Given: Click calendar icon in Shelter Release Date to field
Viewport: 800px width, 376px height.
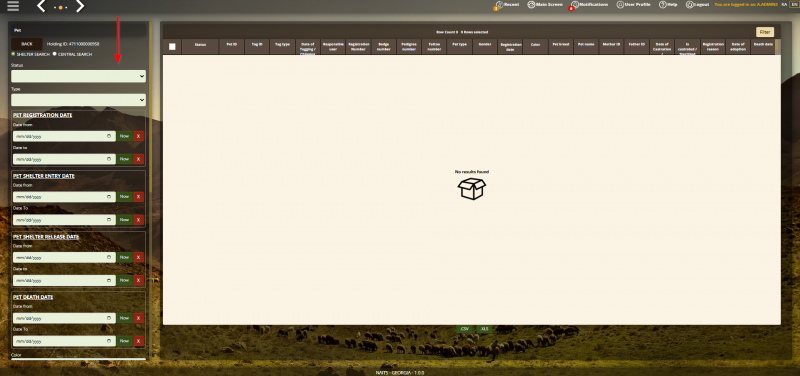Looking at the screenshot, I should 109,281.
